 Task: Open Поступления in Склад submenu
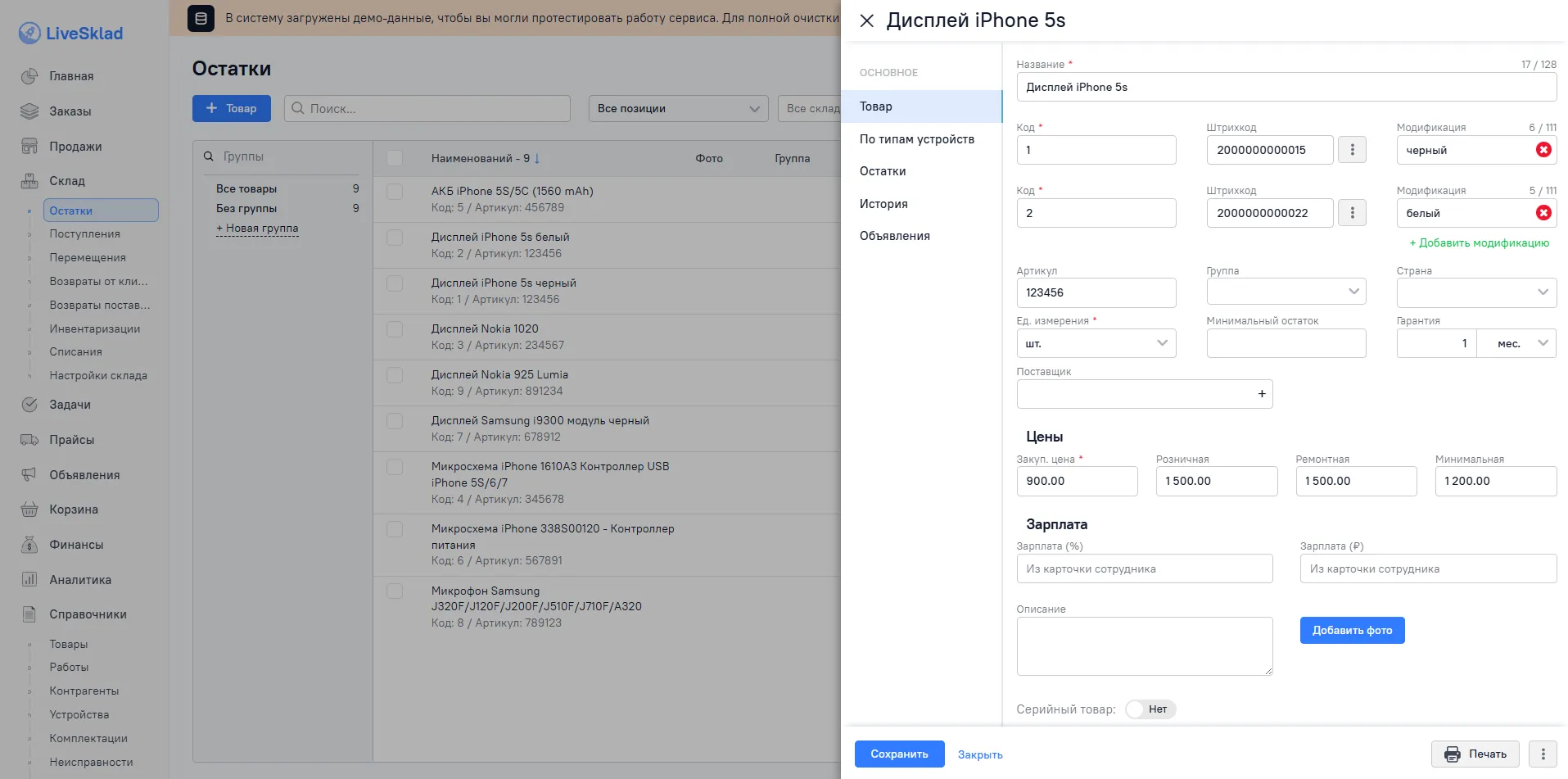[x=84, y=234]
